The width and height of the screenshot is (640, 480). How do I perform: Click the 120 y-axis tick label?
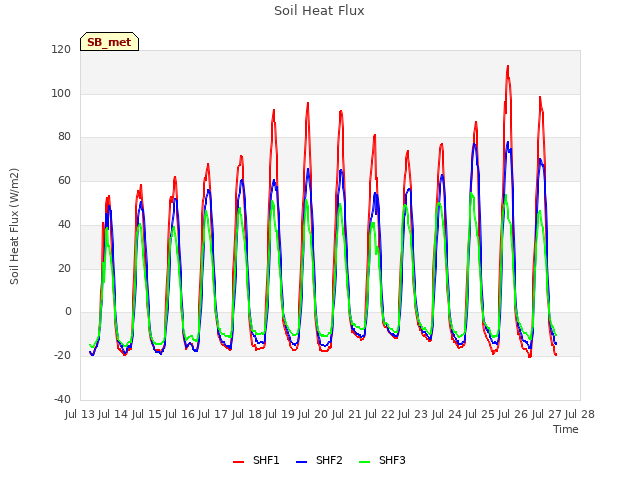(x=61, y=49)
